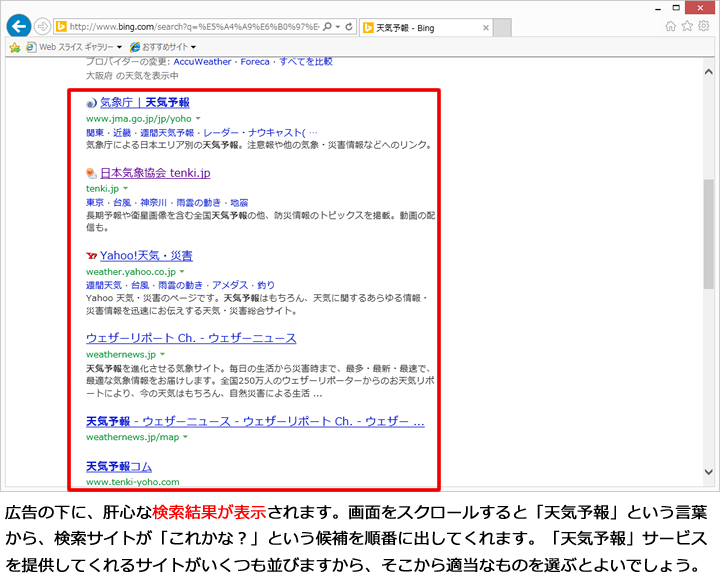Click the scrollbar down arrow

(x=709, y=472)
